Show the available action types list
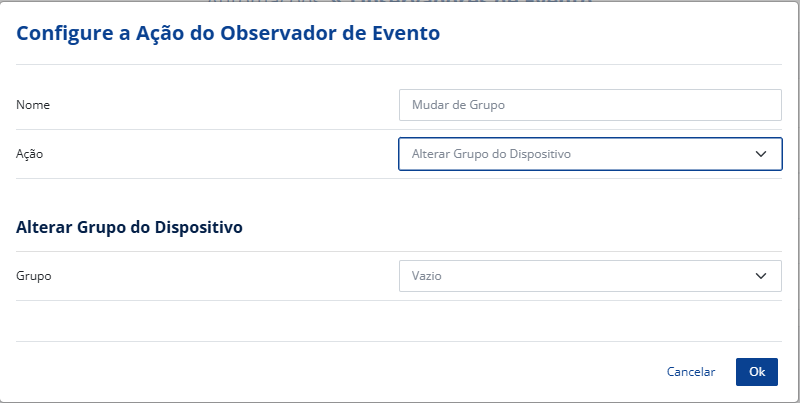Screen dimensions: 800x403 590,154
